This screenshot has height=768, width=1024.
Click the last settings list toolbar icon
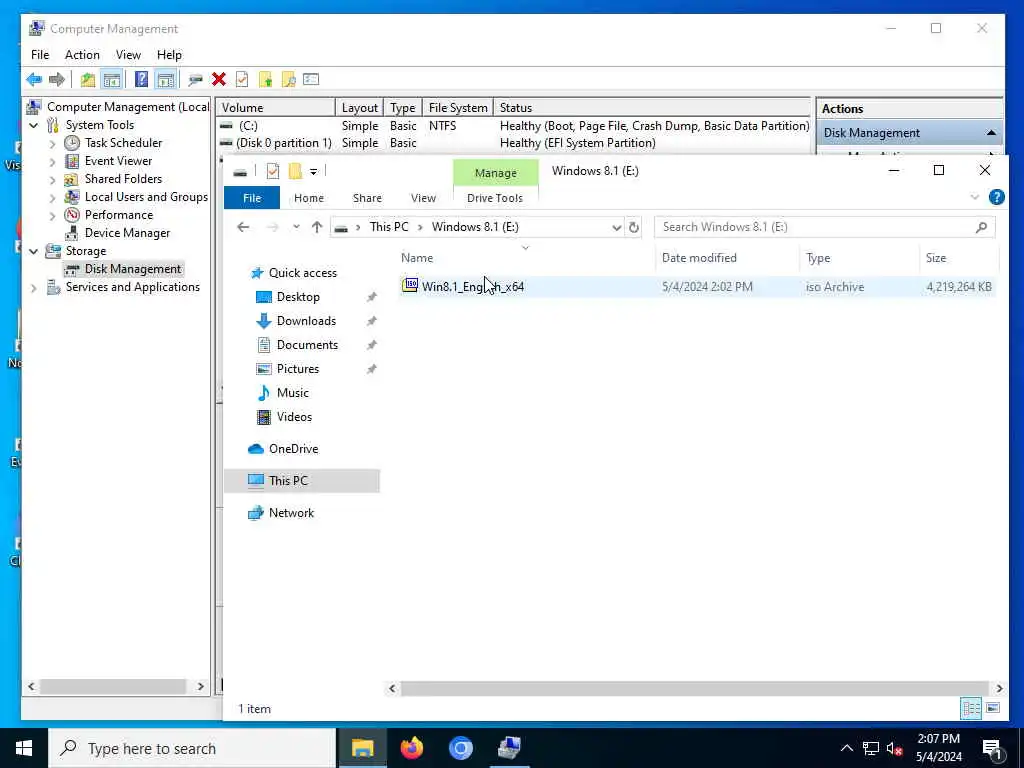point(311,80)
